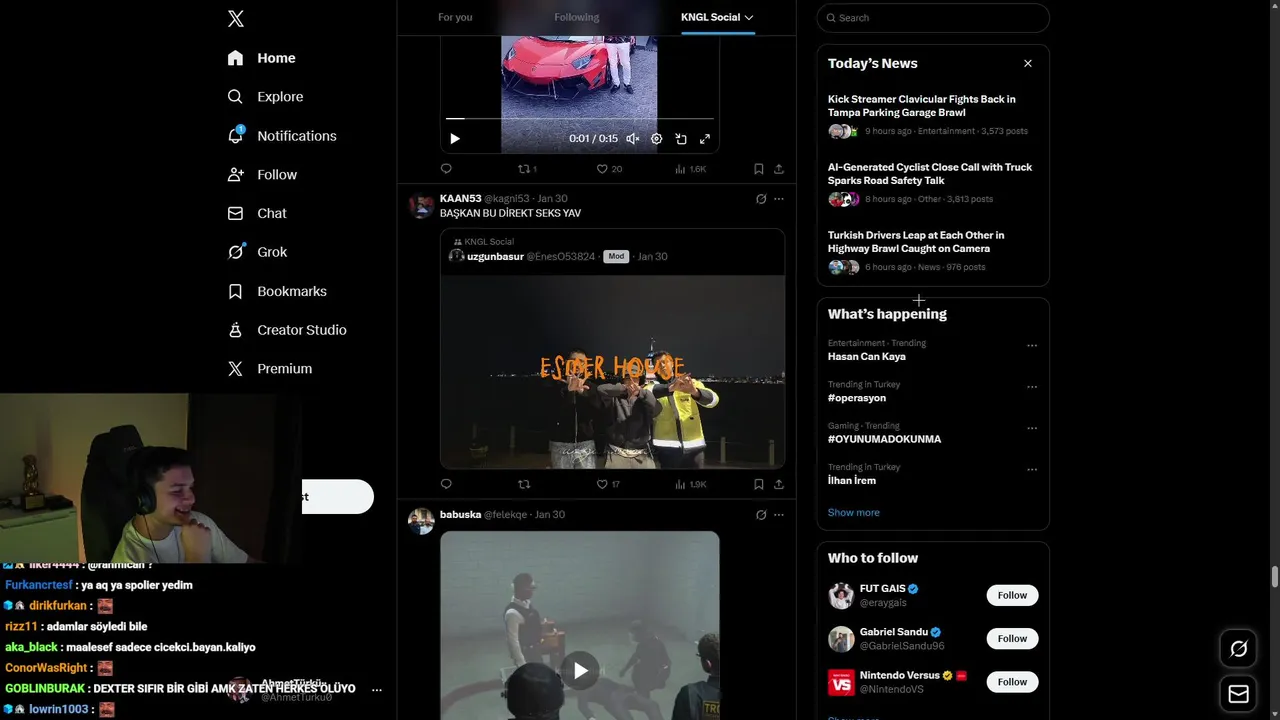Open more options for #operasyon trend
This screenshot has height=720, width=1280.
click(1032, 387)
